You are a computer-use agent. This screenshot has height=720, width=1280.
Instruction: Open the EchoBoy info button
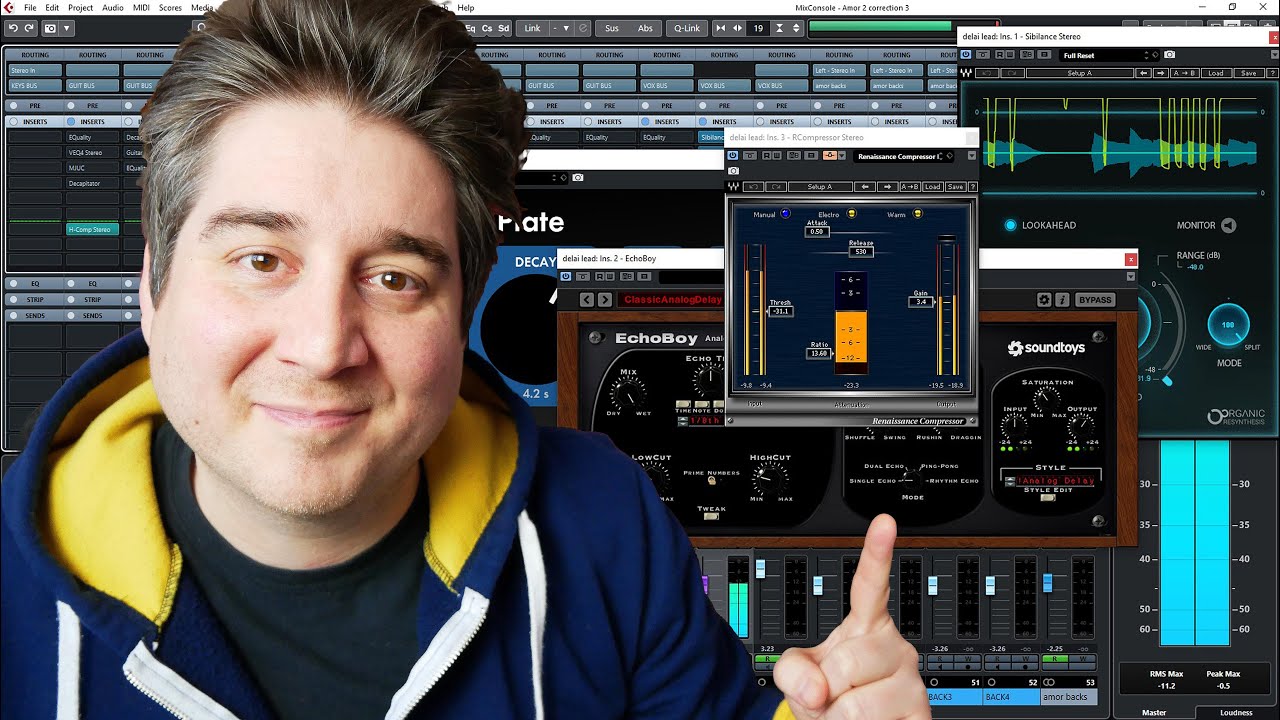pyautogui.click(x=1062, y=300)
